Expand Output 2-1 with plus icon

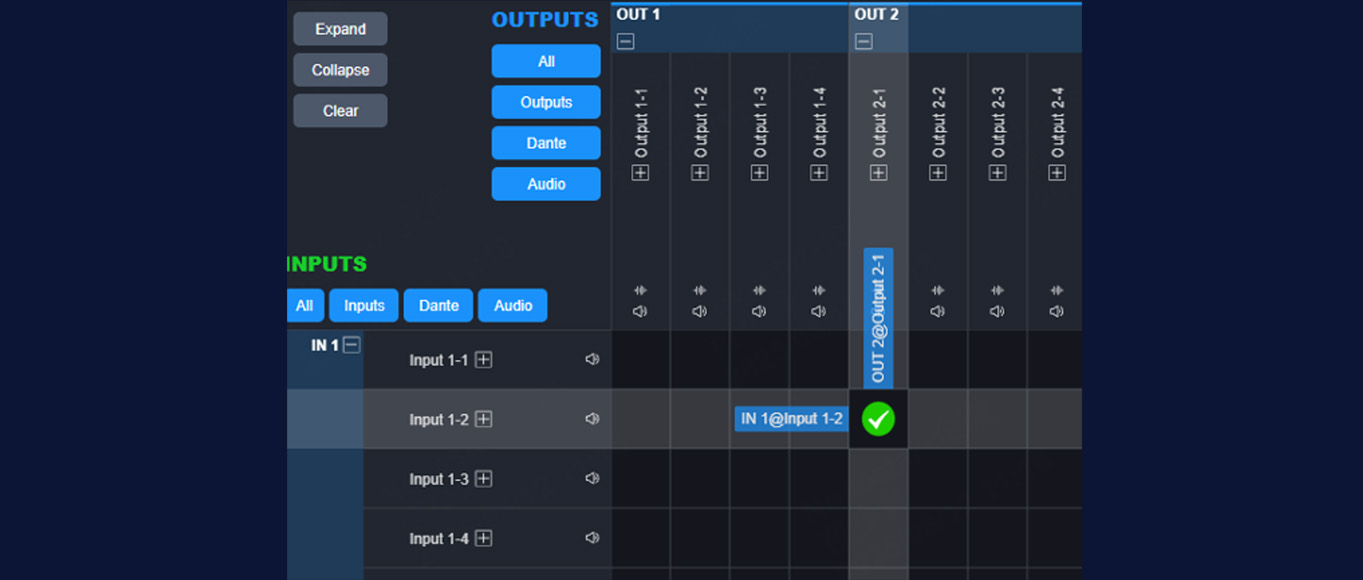(878, 173)
